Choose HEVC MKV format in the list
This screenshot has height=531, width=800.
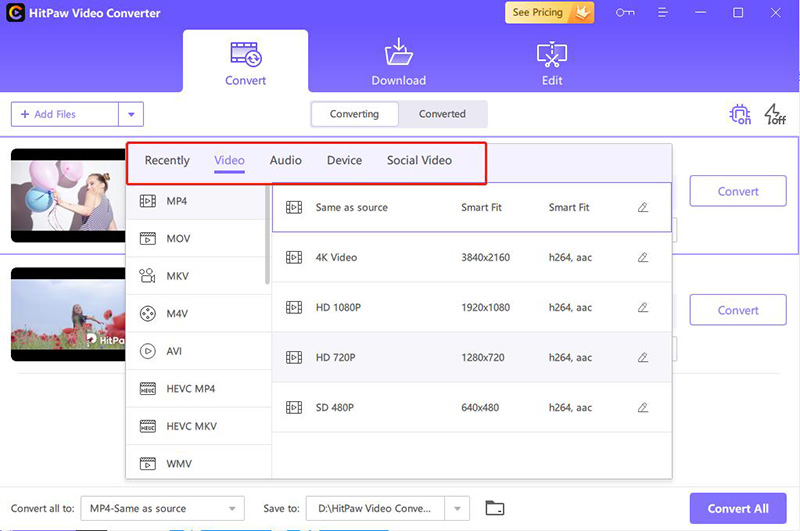[x=198, y=426]
